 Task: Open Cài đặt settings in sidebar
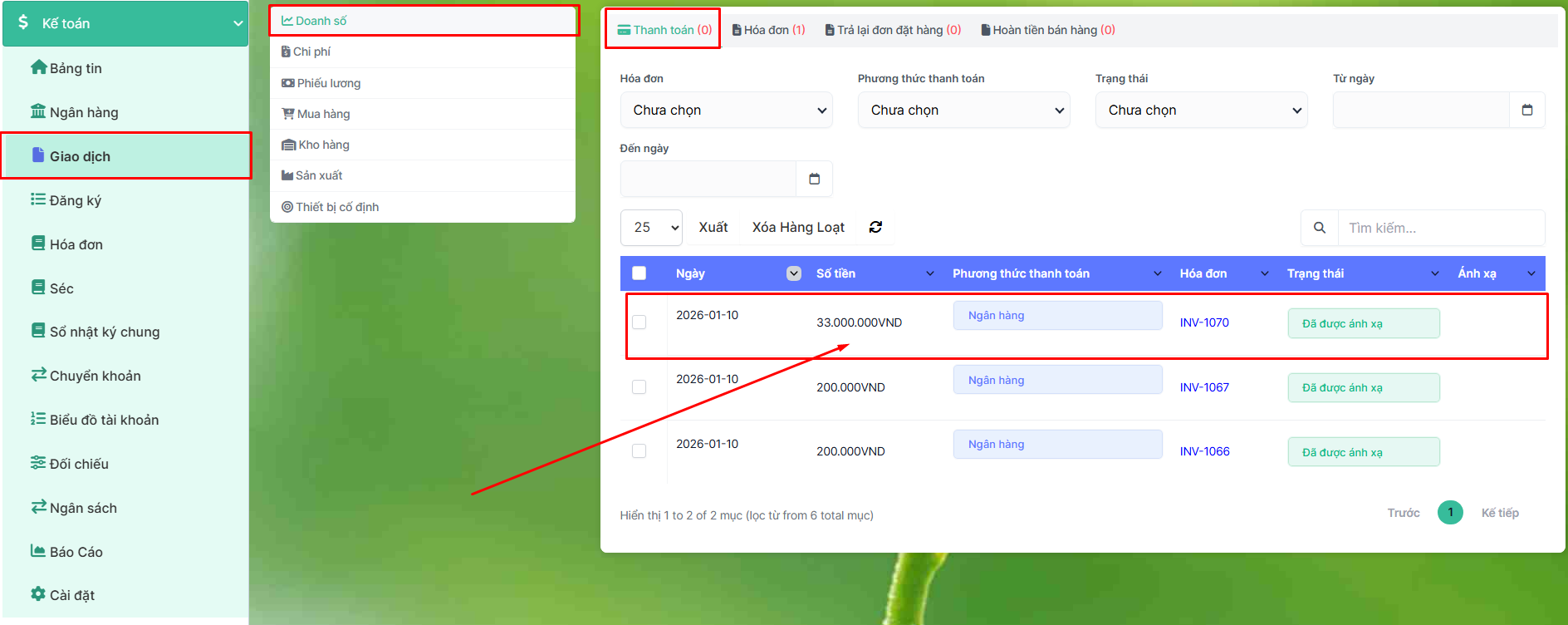[x=71, y=595]
